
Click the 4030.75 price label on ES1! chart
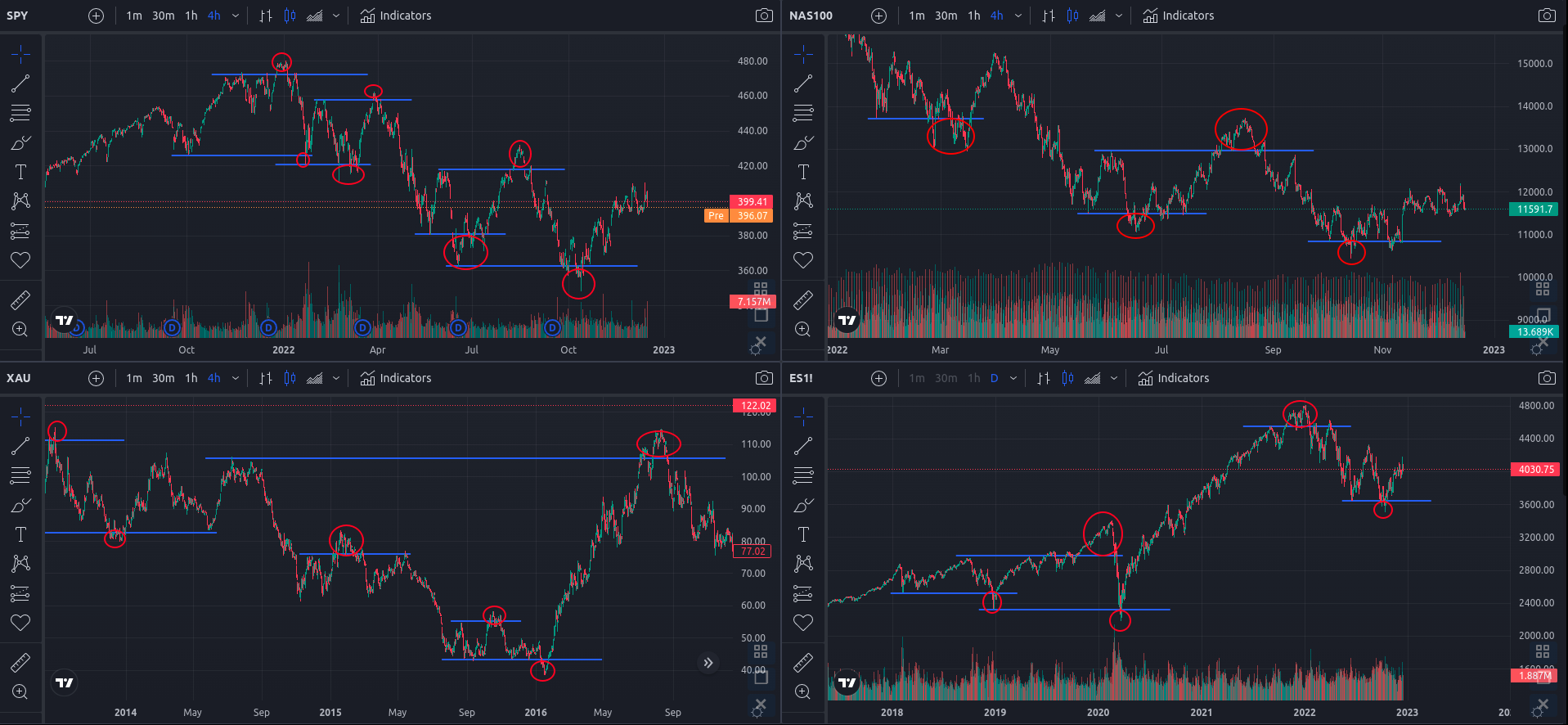(x=1536, y=470)
